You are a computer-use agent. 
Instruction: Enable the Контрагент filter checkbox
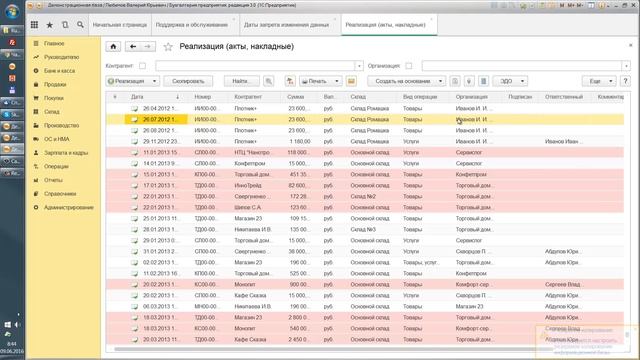click(x=142, y=66)
